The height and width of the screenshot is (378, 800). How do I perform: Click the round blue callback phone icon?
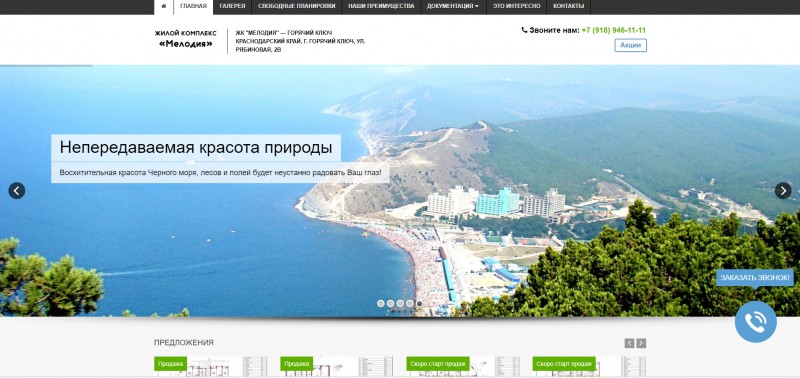pyautogui.click(x=756, y=322)
